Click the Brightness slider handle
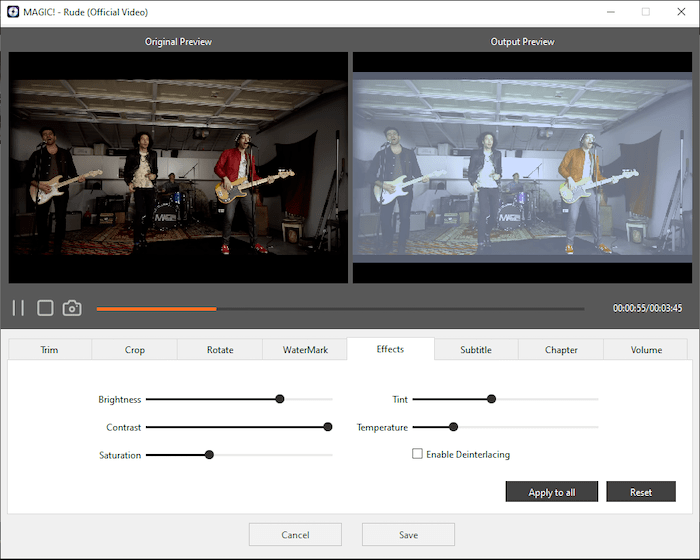The image size is (700, 560). click(280, 399)
